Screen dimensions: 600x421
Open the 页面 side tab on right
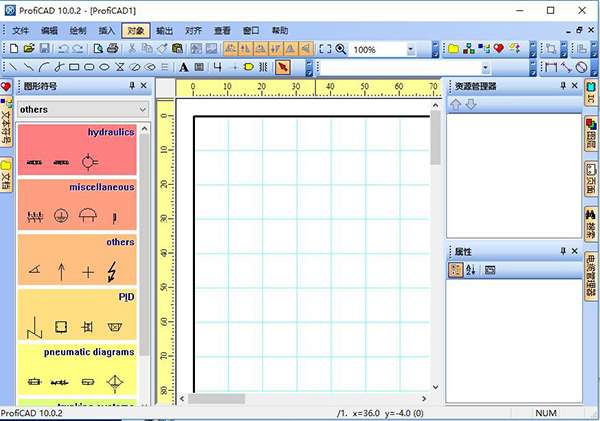(591, 179)
